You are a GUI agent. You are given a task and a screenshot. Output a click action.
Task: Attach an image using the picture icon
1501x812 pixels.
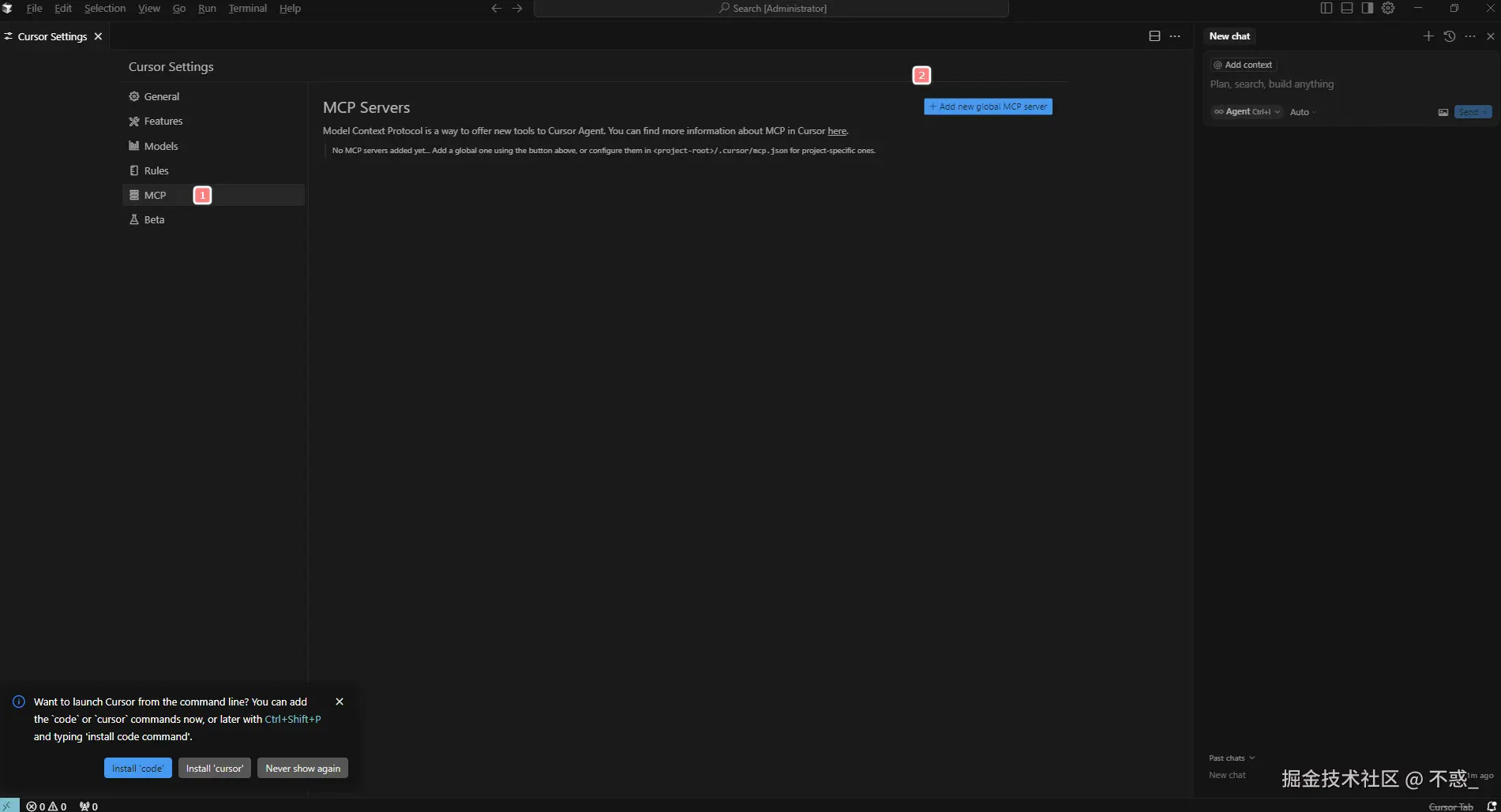(1443, 112)
